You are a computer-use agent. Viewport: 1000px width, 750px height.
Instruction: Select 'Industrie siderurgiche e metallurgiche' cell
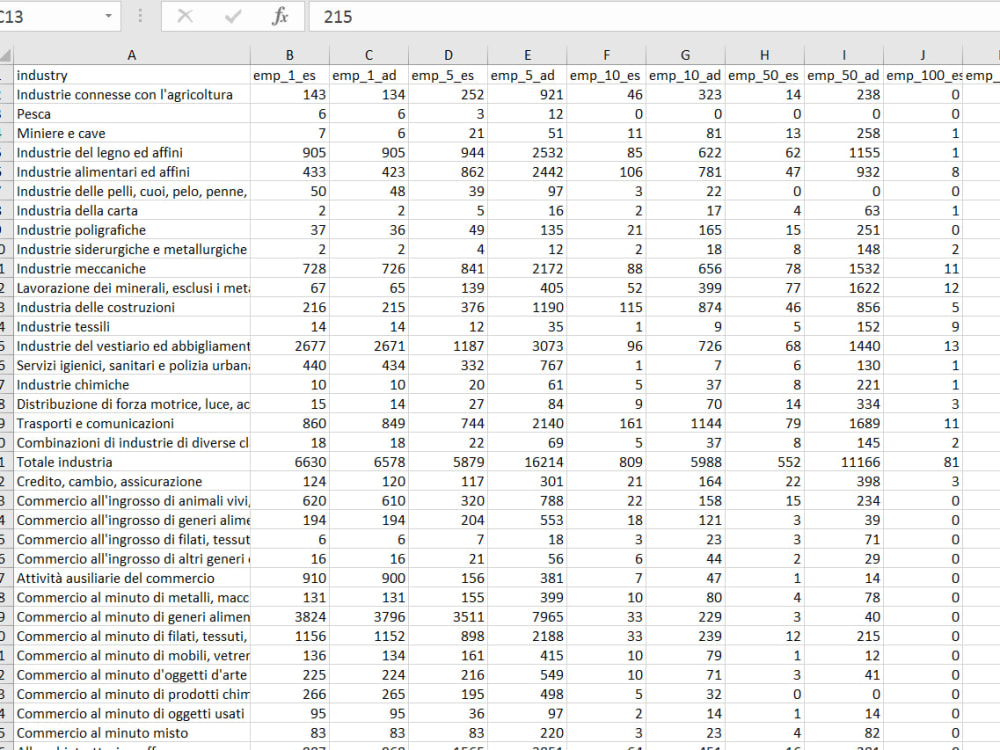click(132, 249)
